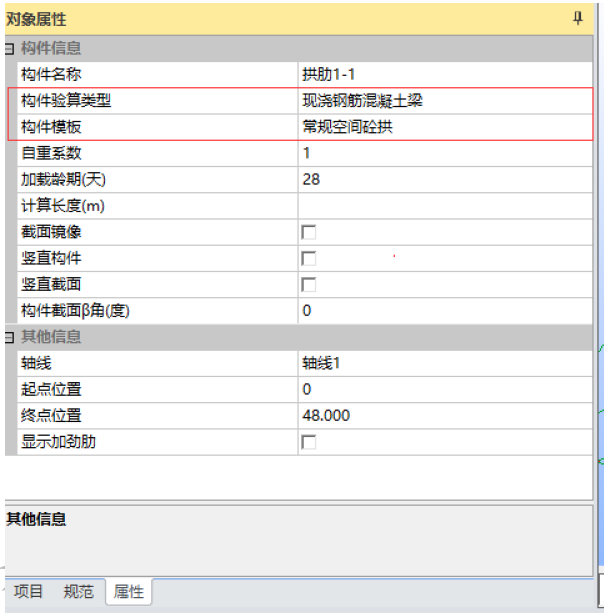Image resolution: width=604 pixels, height=614 pixels.
Task: Toggle the 竖直构件 checkbox
Action: pyautogui.click(x=309, y=258)
